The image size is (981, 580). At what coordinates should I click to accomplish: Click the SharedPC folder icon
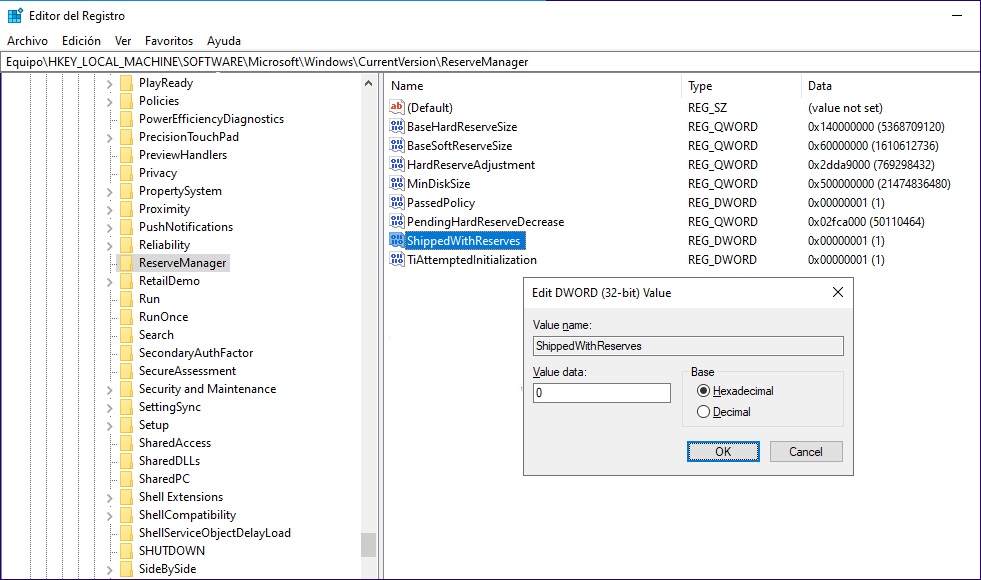point(126,479)
